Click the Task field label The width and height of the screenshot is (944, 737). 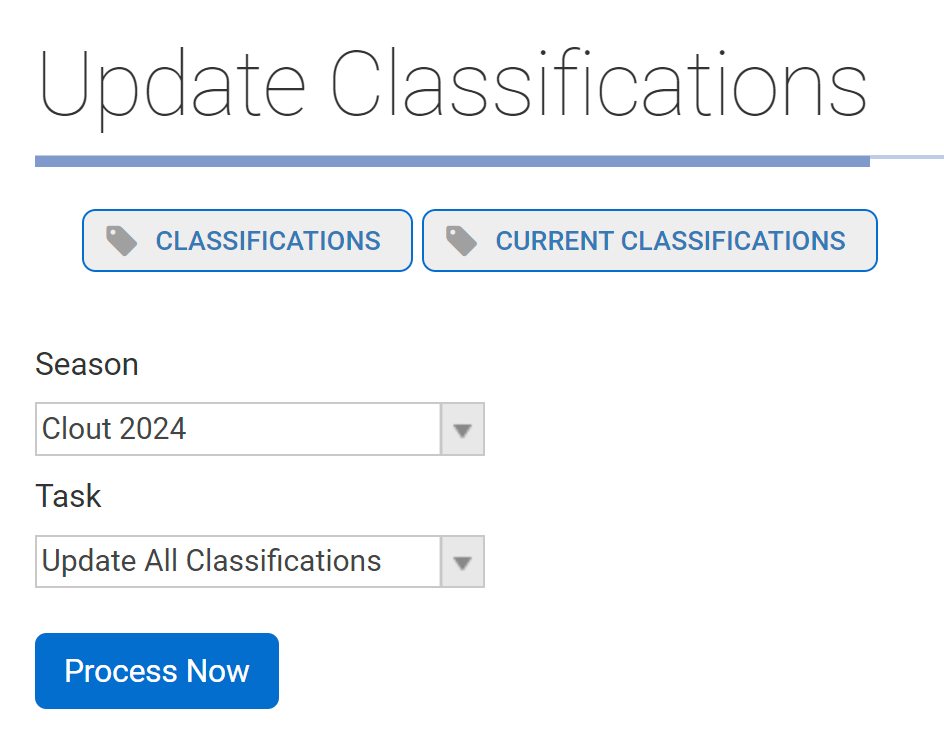68,496
